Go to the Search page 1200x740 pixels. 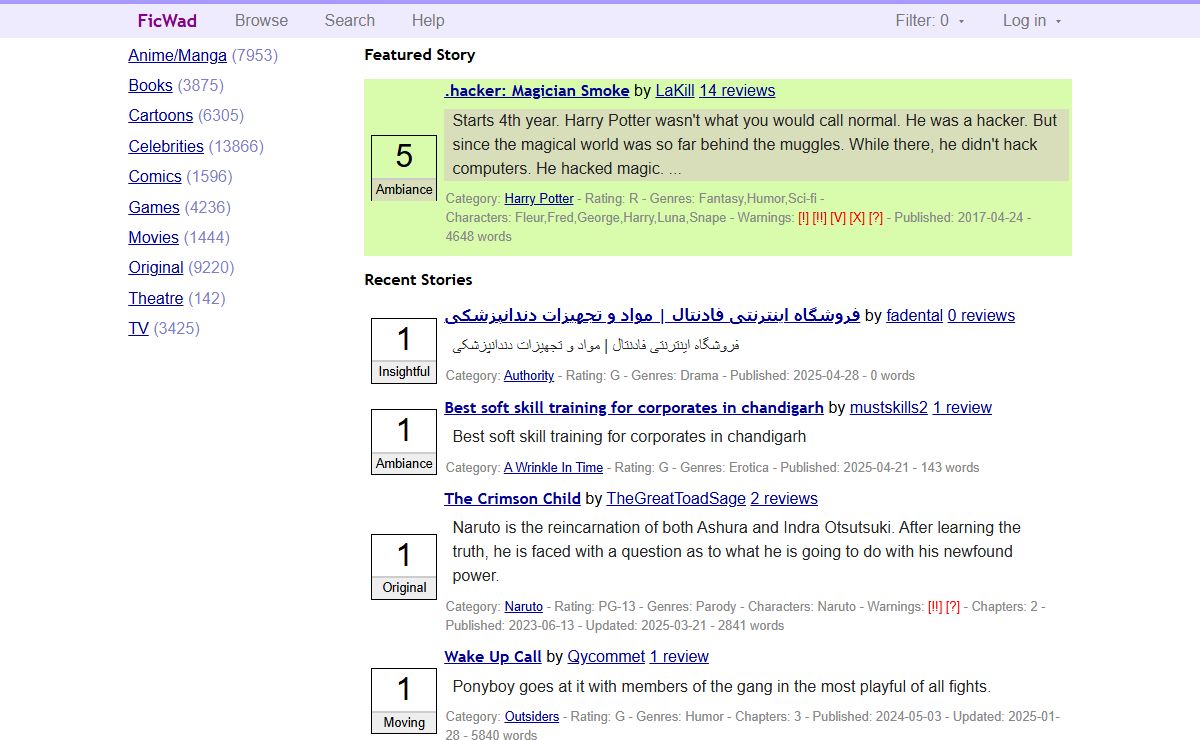click(x=349, y=20)
